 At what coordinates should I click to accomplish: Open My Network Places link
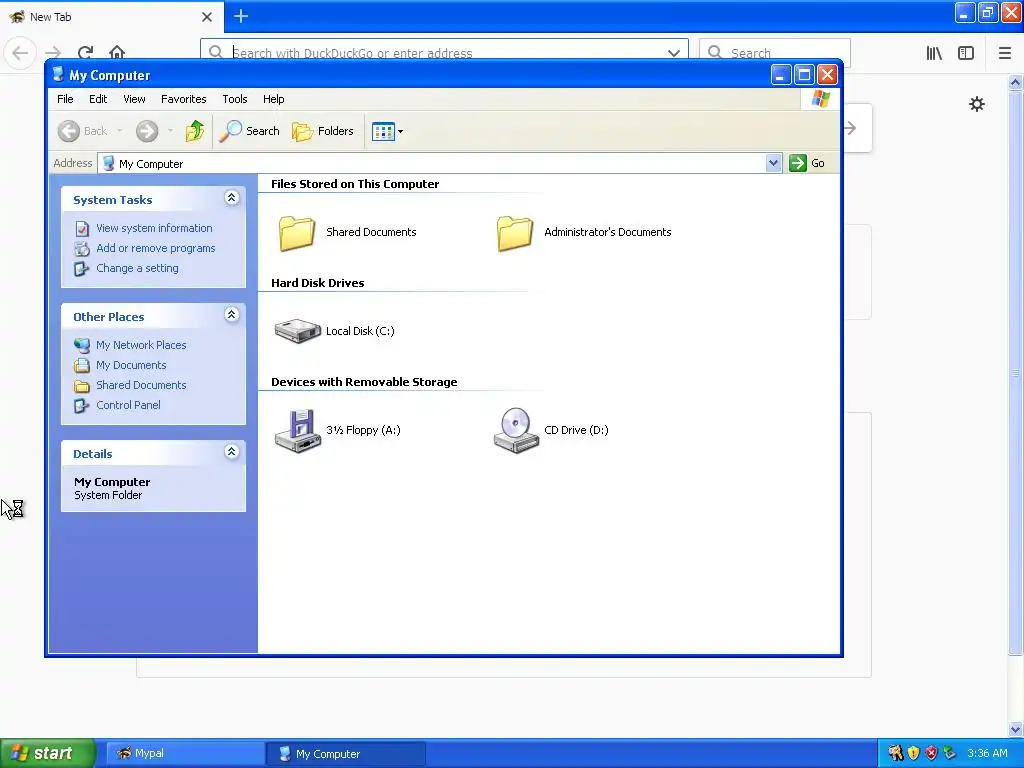click(141, 345)
